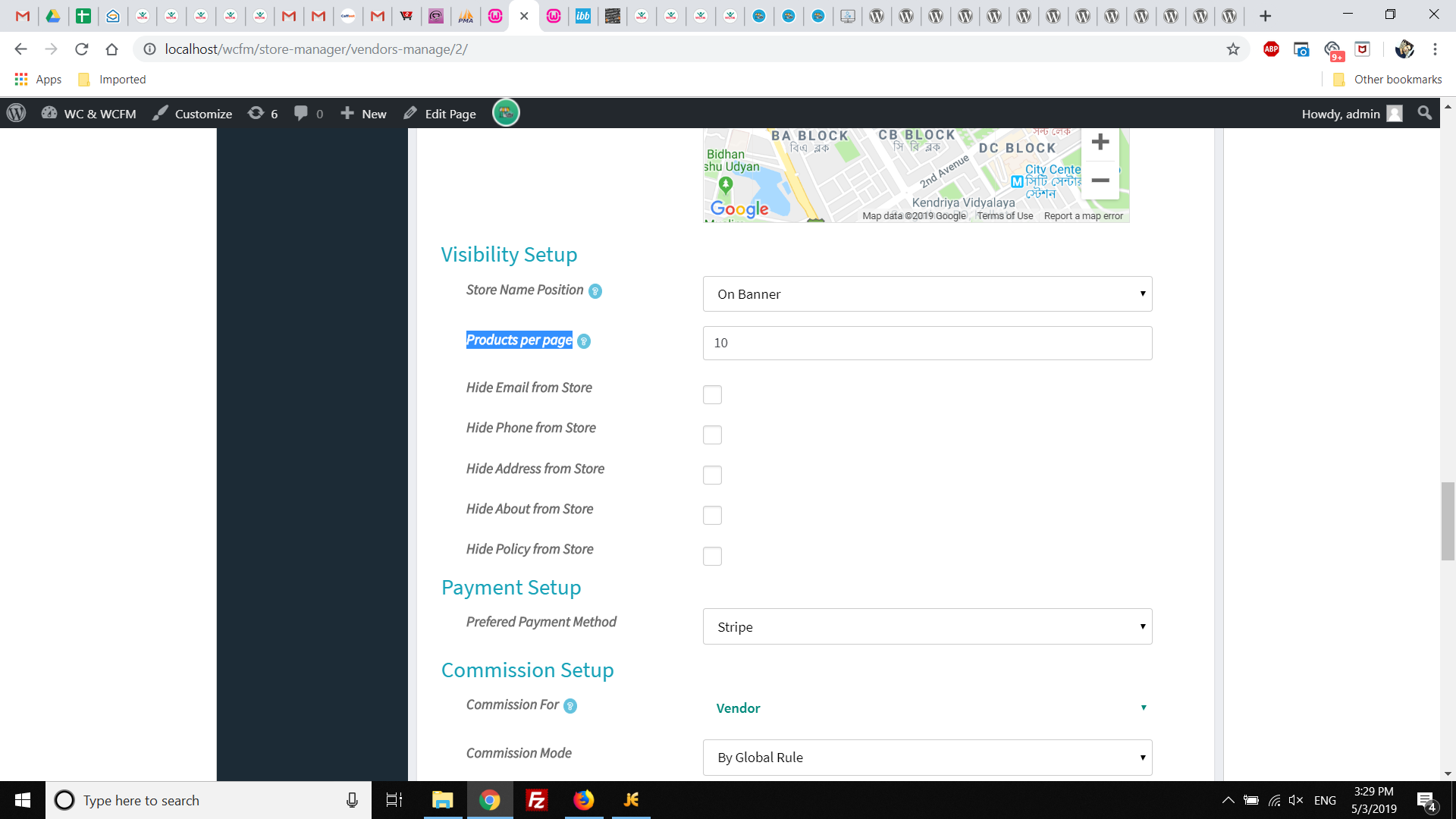Click Edit Page in admin bar
The height and width of the screenshot is (819, 1456).
440,113
